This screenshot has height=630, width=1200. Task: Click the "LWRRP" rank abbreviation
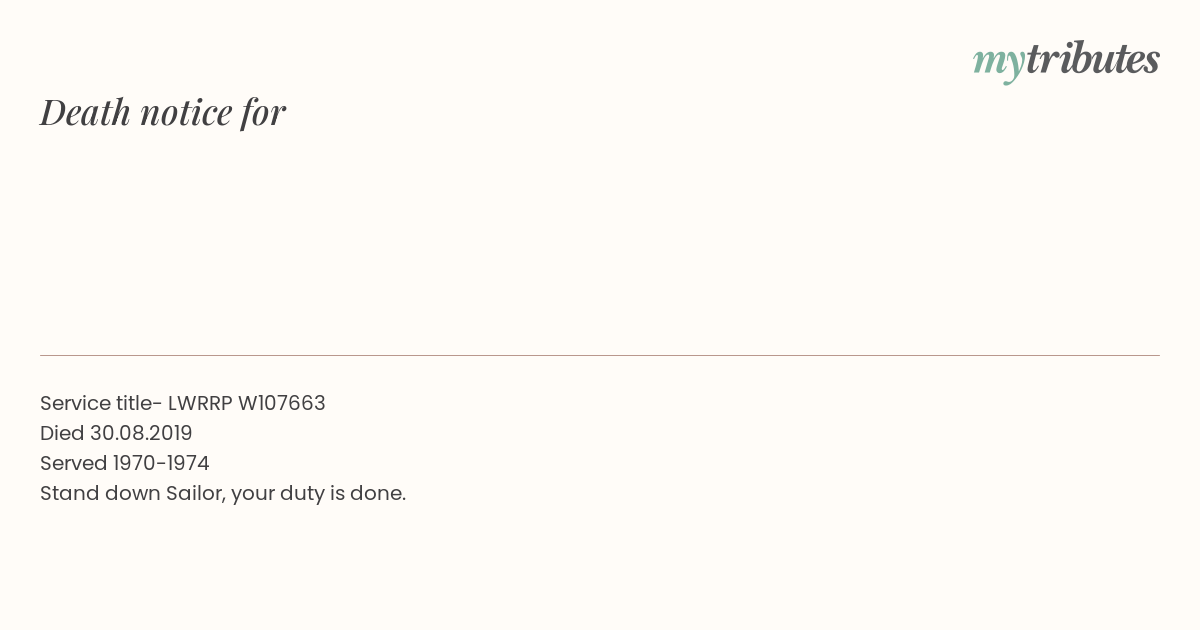[200, 403]
